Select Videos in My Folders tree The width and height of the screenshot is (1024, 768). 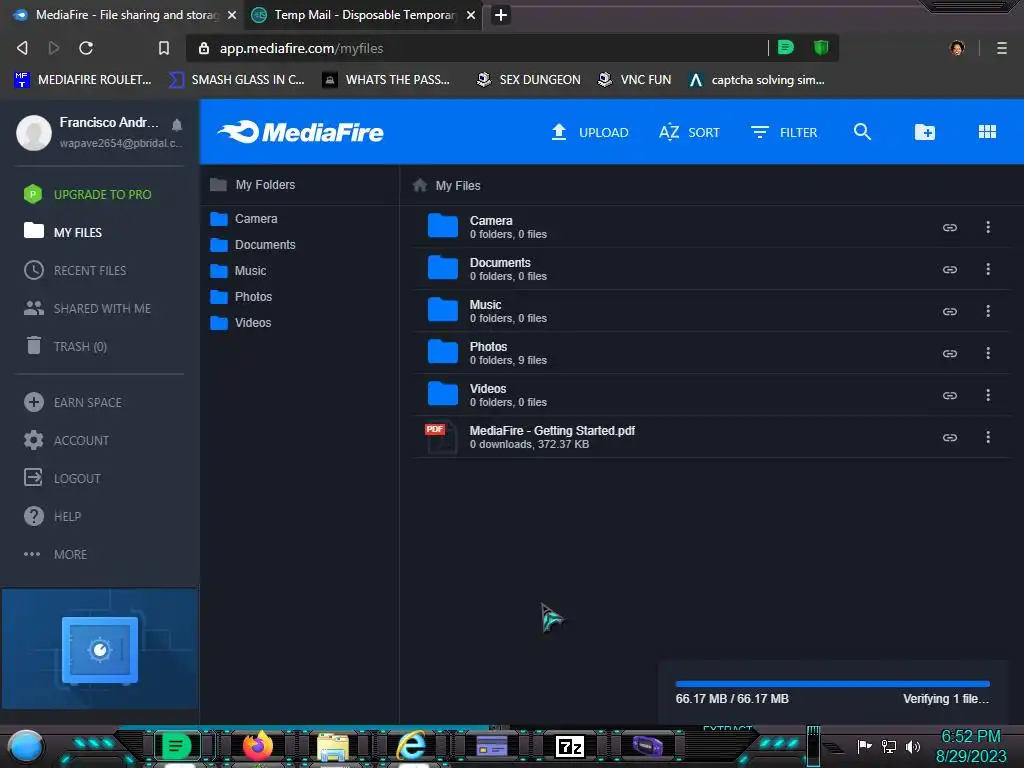click(x=240, y=323)
